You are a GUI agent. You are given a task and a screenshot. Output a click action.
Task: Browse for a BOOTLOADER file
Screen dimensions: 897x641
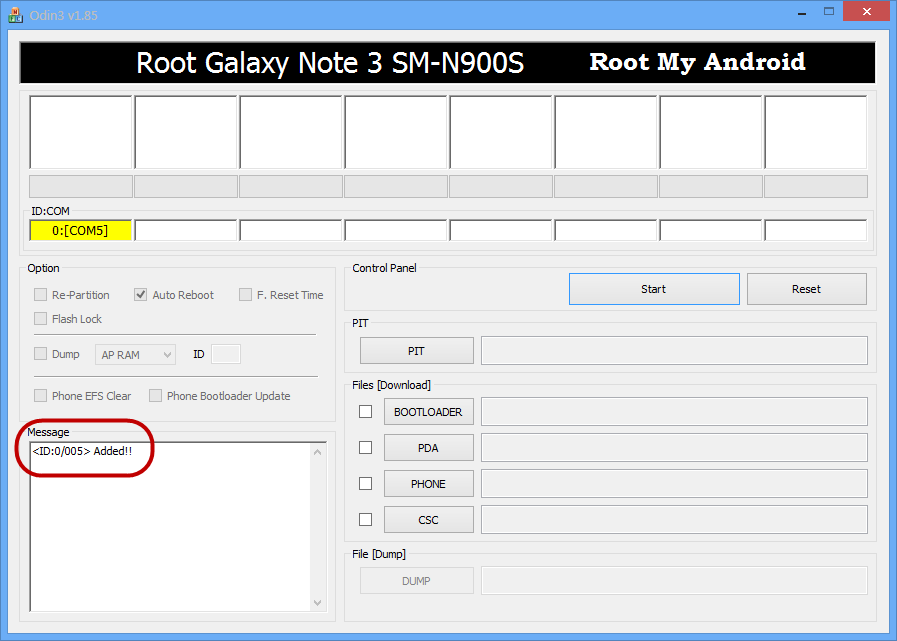[x=428, y=412]
